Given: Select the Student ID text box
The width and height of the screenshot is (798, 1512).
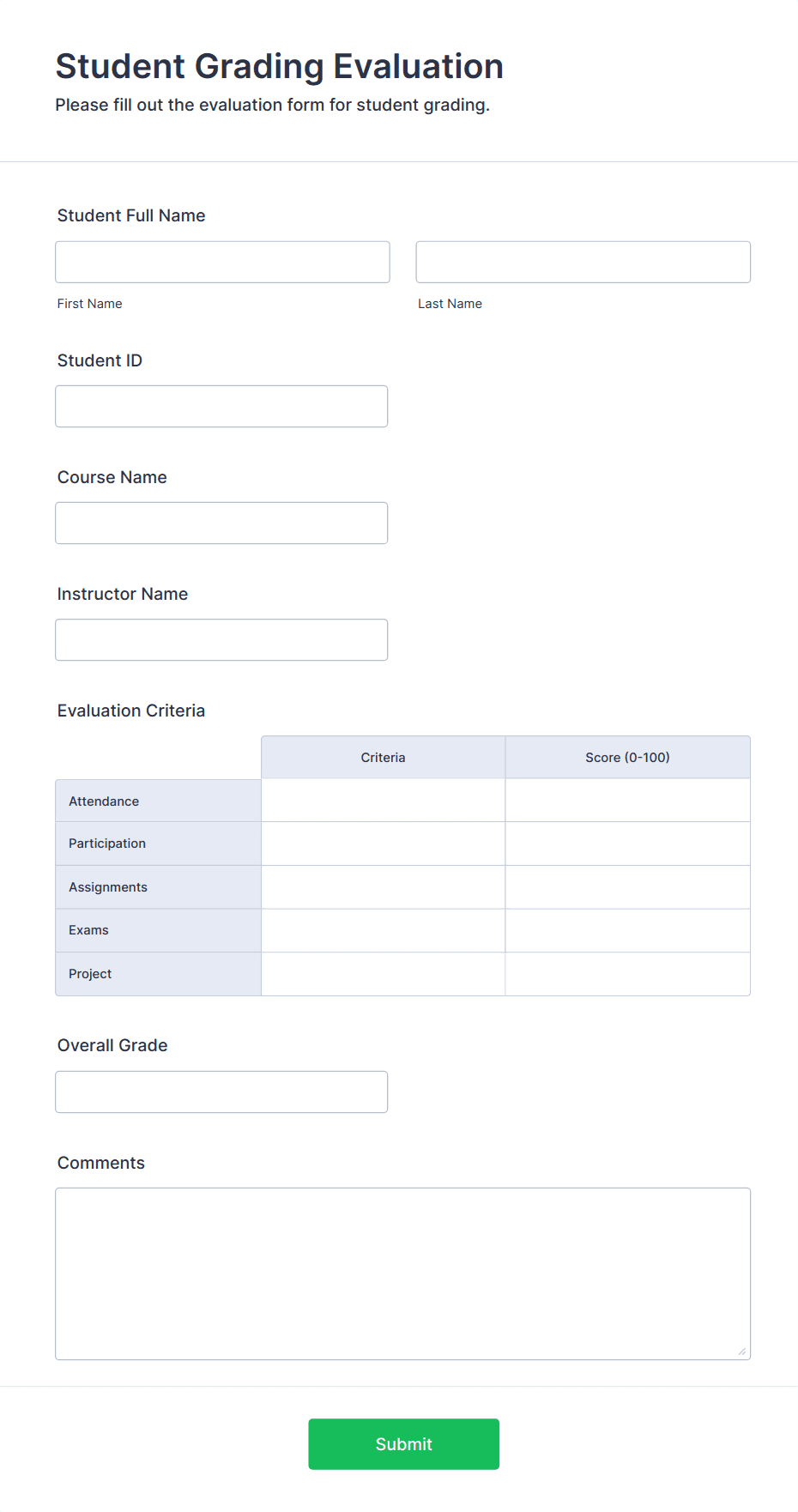Looking at the screenshot, I should click(221, 405).
